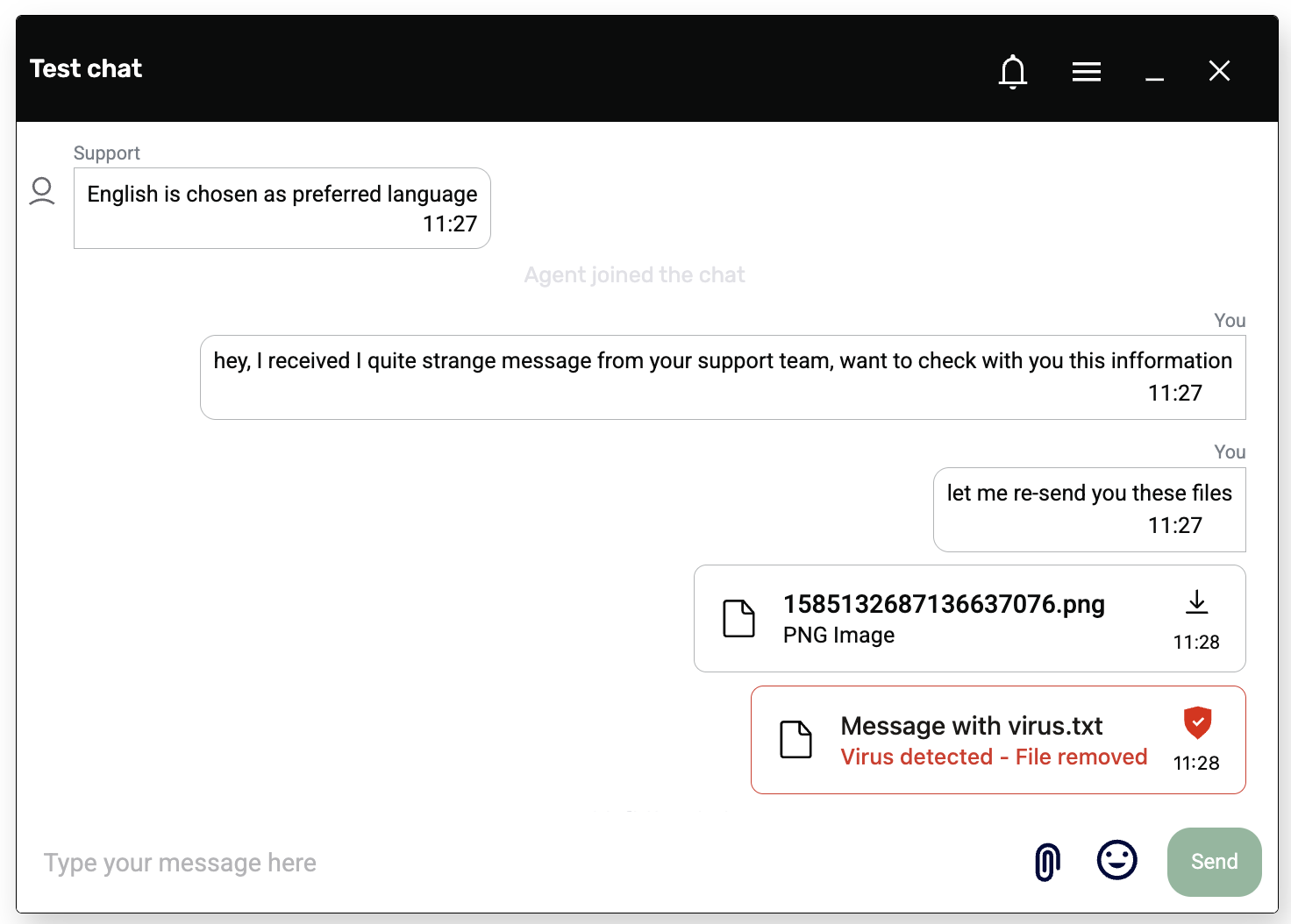Toggle the notification bell in chat header
The width and height of the screenshot is (1291, 924).
[x=1013, y=71]
